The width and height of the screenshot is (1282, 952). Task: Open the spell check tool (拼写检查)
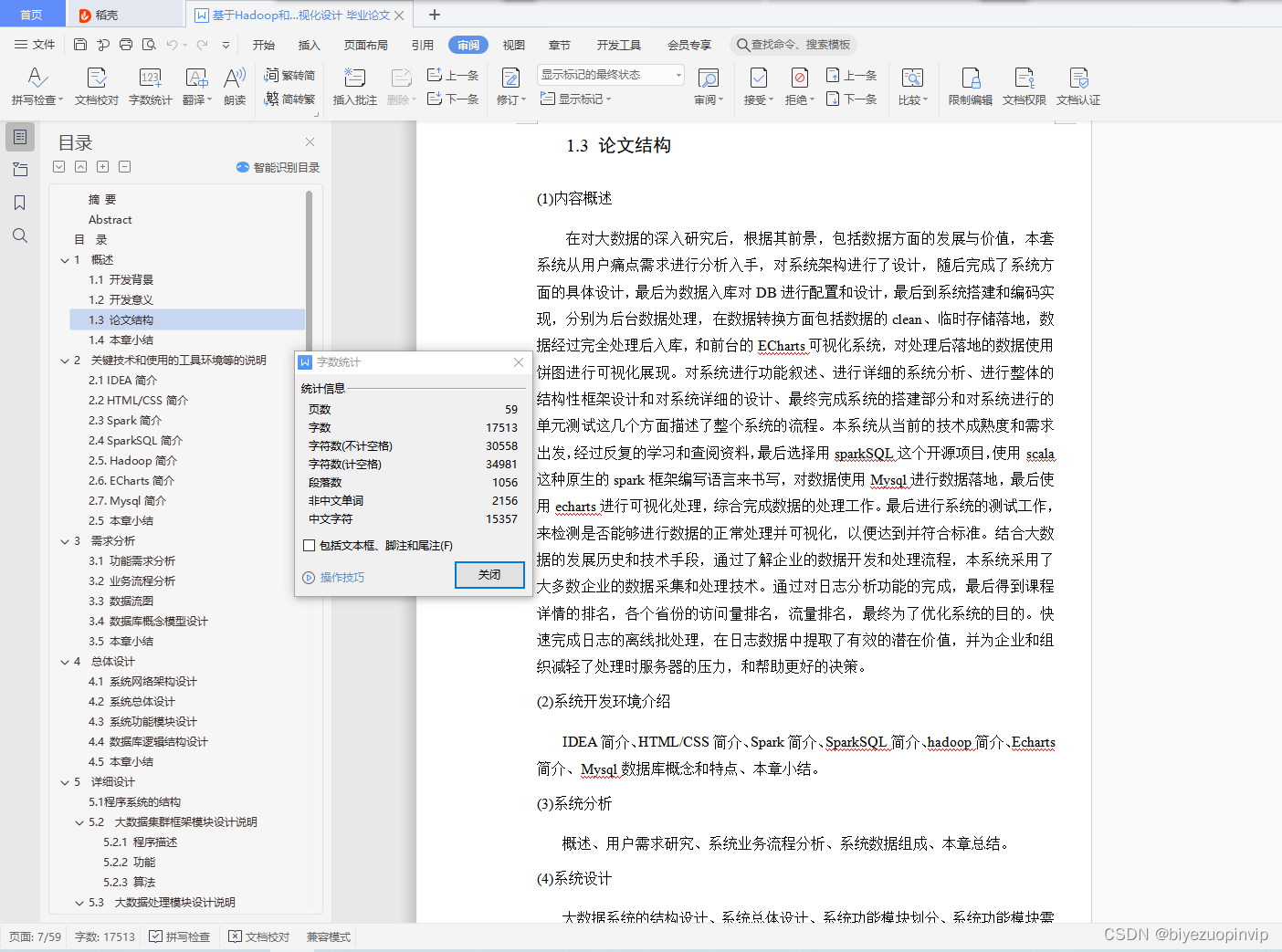point(37,87)
